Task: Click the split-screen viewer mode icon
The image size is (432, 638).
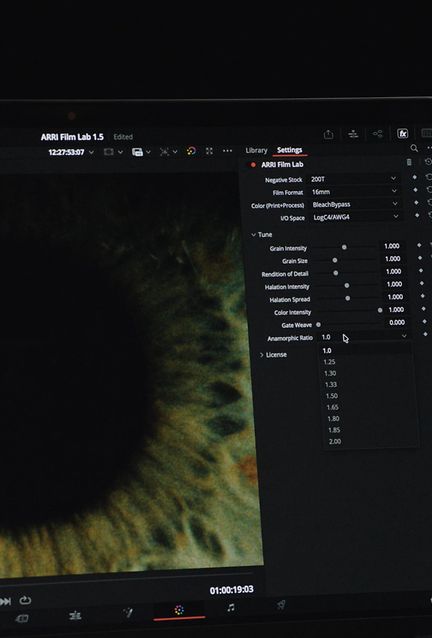Action: coord(109,152)
